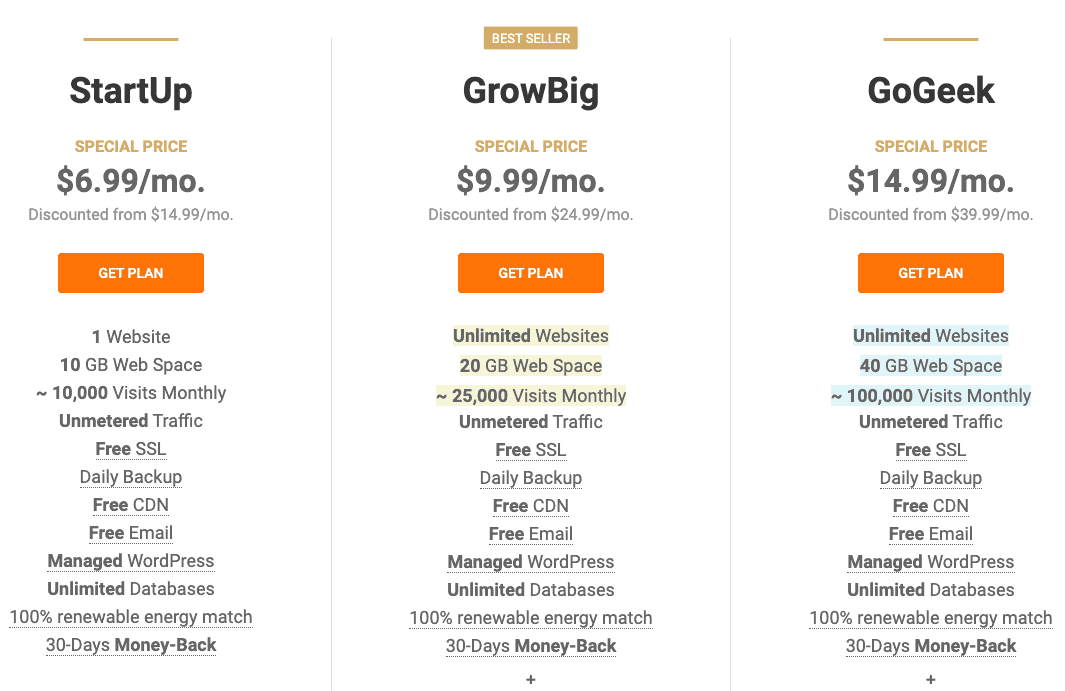Image resolution: width=1065 pixels, height=691 pixels.
Task: Click Free SSL in GrowBig plan
Action: [531, 450]
